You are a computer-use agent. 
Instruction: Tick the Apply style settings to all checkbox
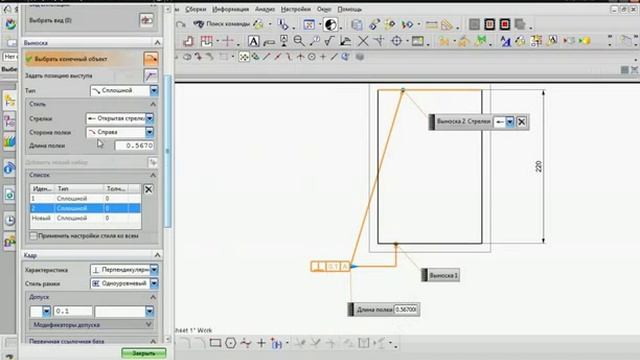click(33, 236)
